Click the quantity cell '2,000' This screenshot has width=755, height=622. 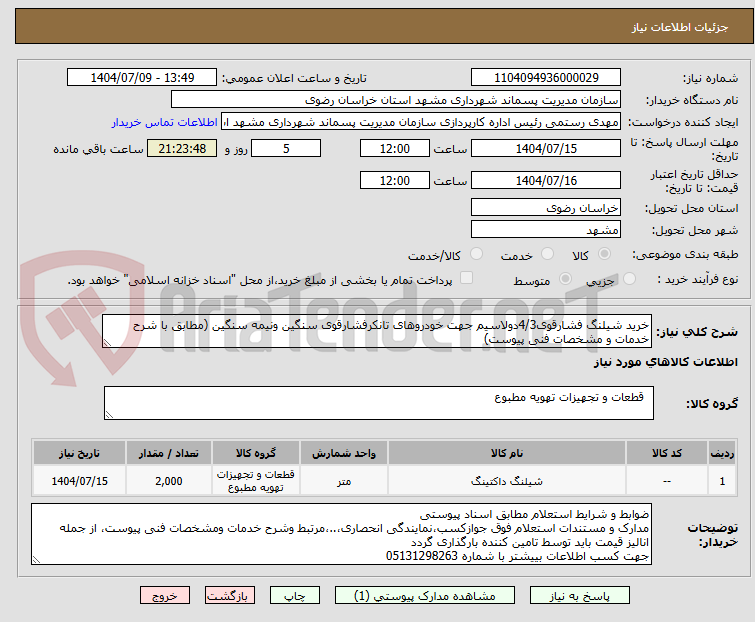[x=169, y=481]
